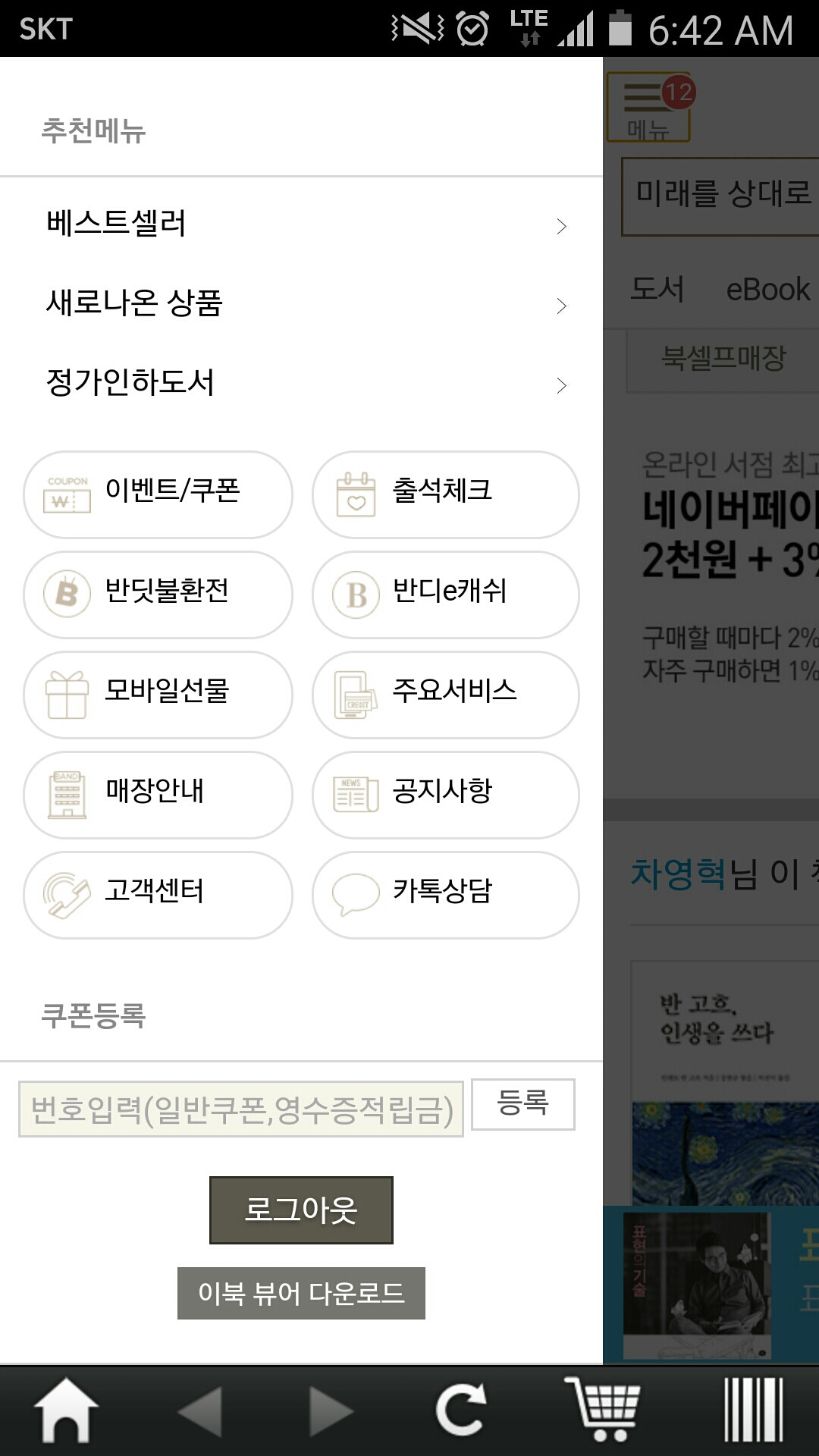819x1456 pixels.
Task: Go back with left arrow icon
Action: tap(199, 1411)
